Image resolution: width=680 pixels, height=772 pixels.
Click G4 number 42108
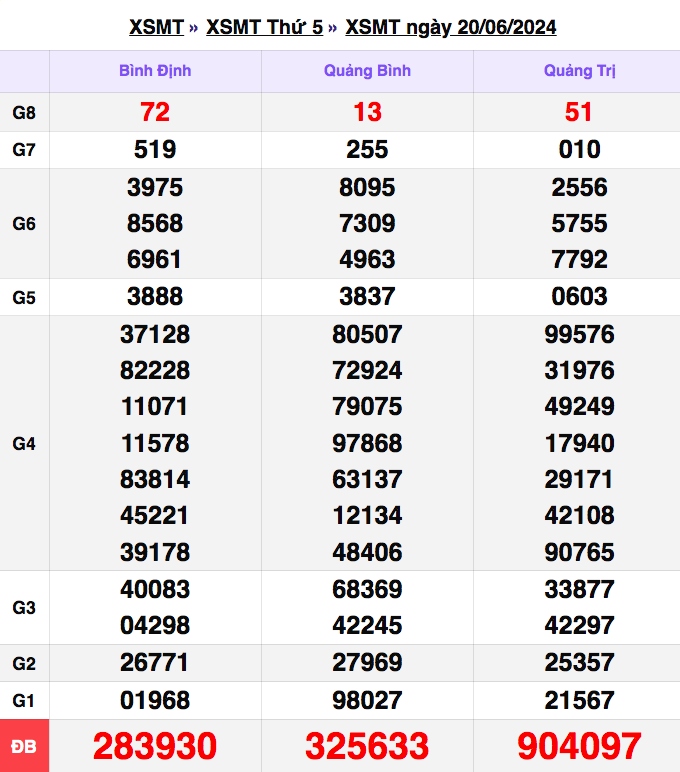tap(580, 515)
